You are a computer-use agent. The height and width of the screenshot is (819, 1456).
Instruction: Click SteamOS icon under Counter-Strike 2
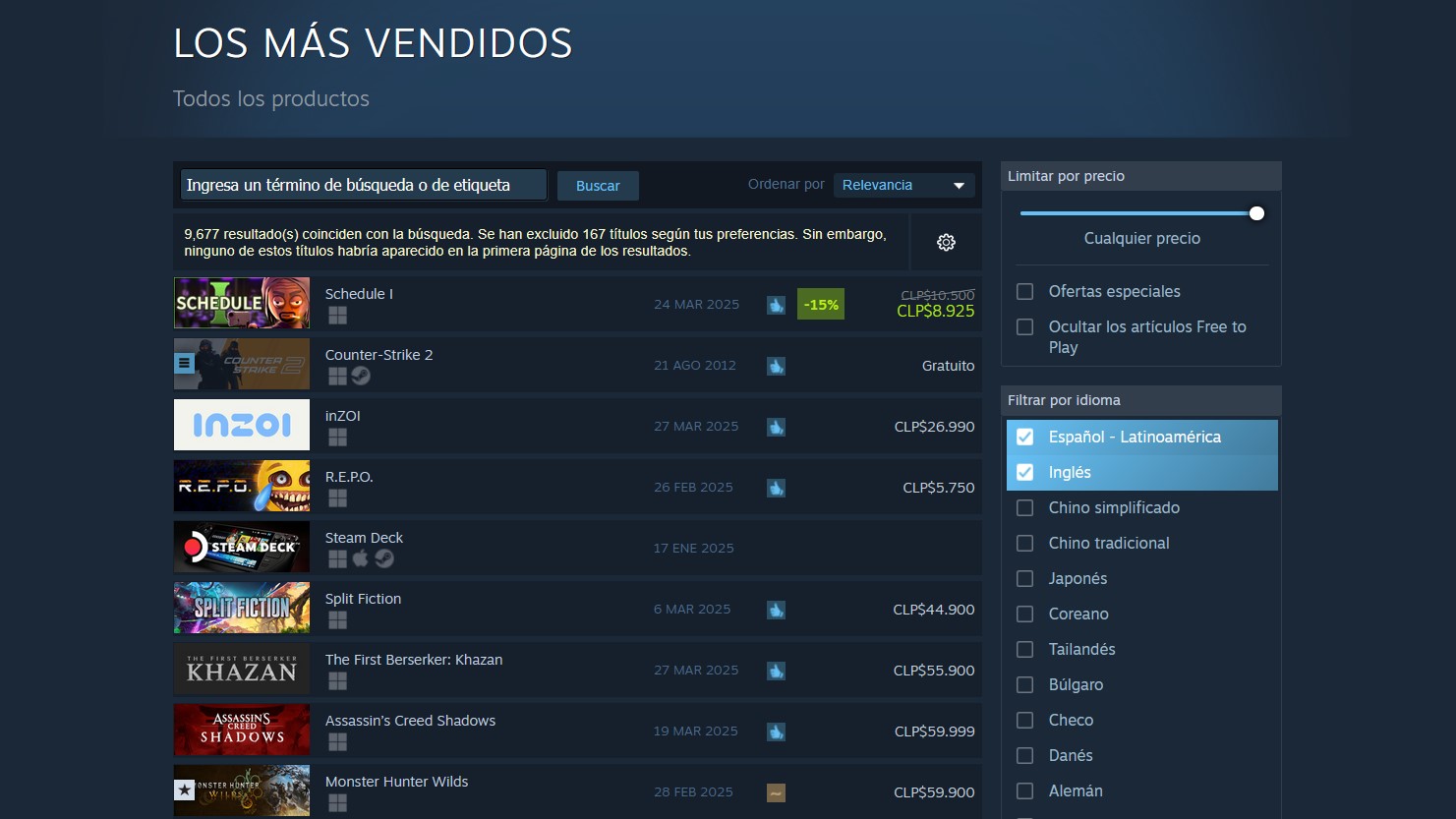coord(361,376)
